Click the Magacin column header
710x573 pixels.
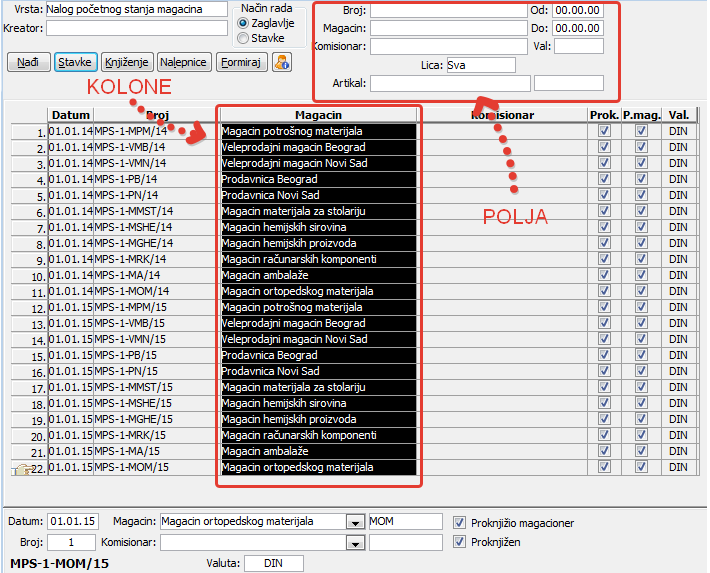(319, 115)
